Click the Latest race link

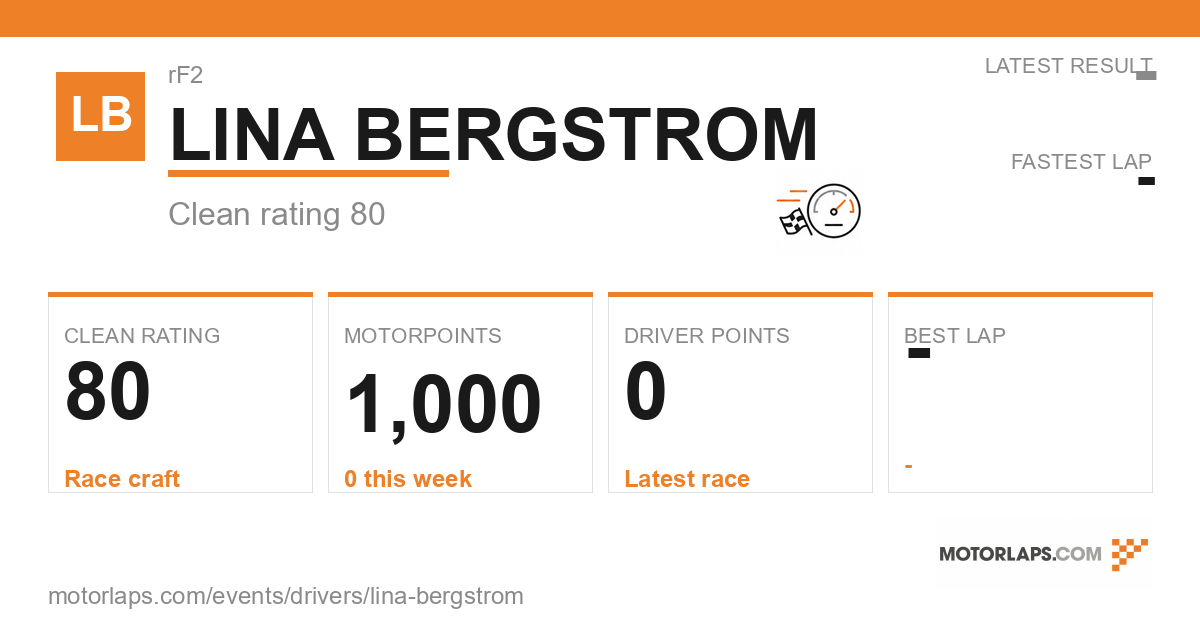point(687,479)
